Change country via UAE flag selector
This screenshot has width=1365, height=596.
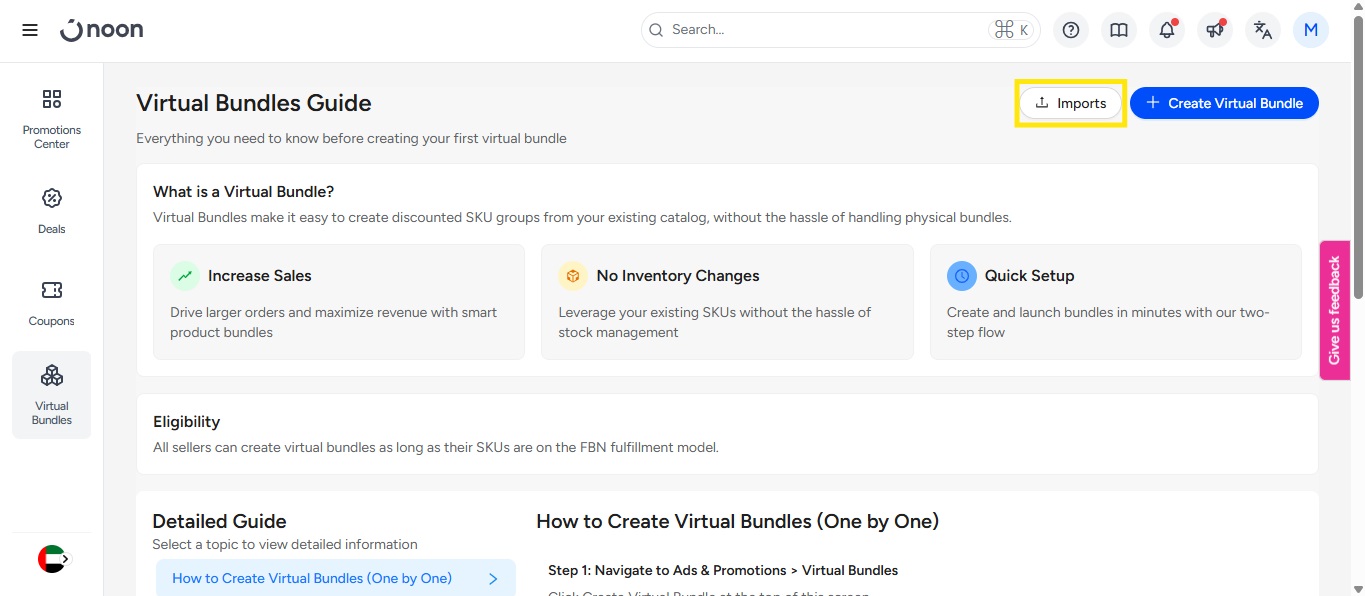coord(53,559)
